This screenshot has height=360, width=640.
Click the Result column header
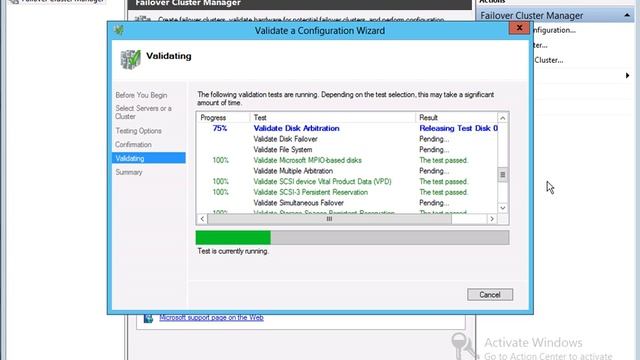[457, 118]
